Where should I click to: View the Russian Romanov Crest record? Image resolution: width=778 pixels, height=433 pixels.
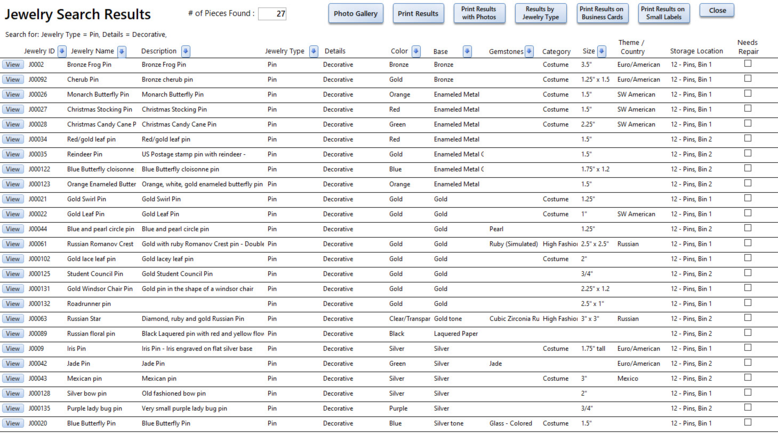pyautogui.click(x=12, y=244)
